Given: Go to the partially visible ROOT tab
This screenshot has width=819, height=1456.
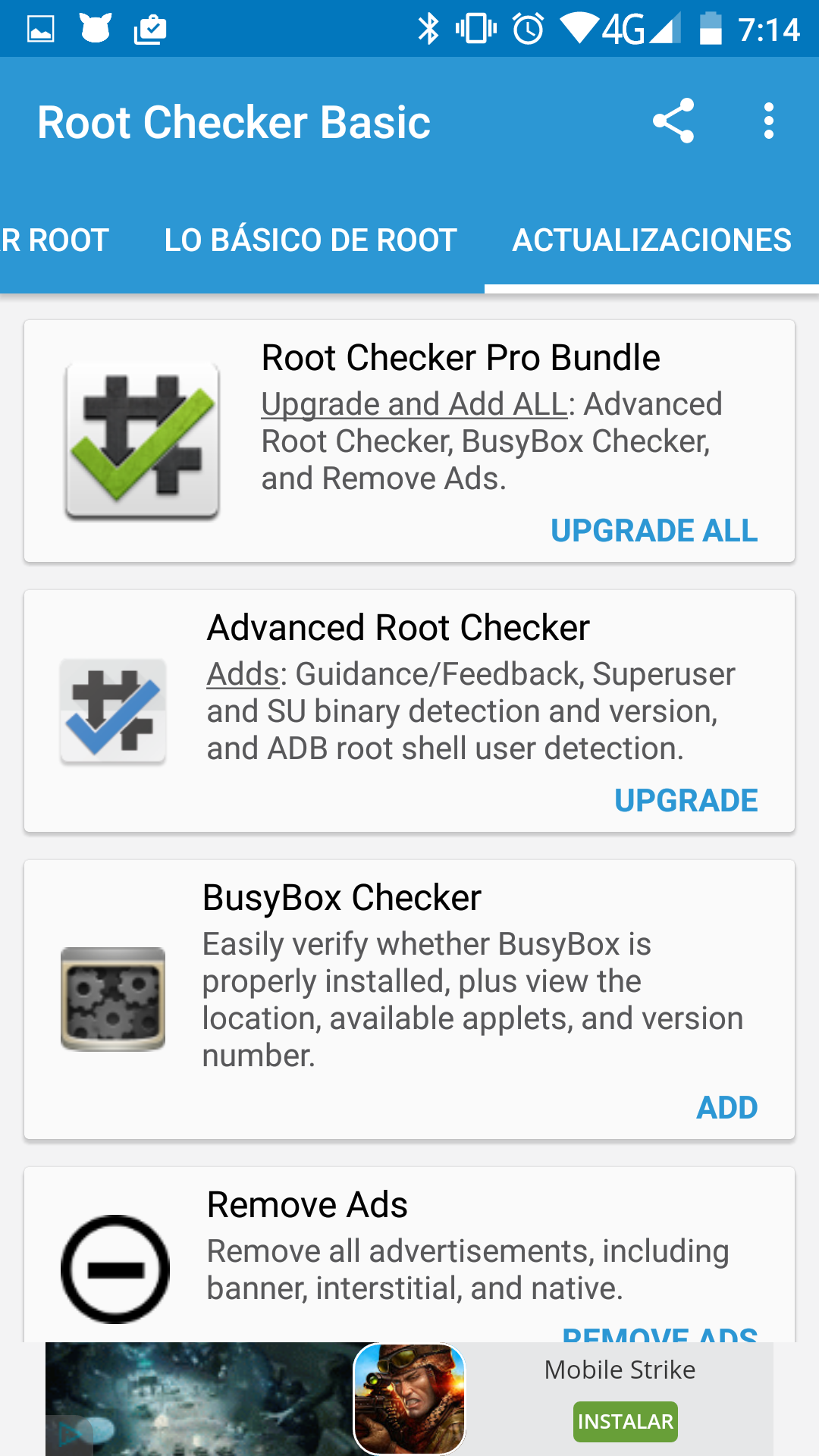Looking at the screenshot, I should 55,240.
